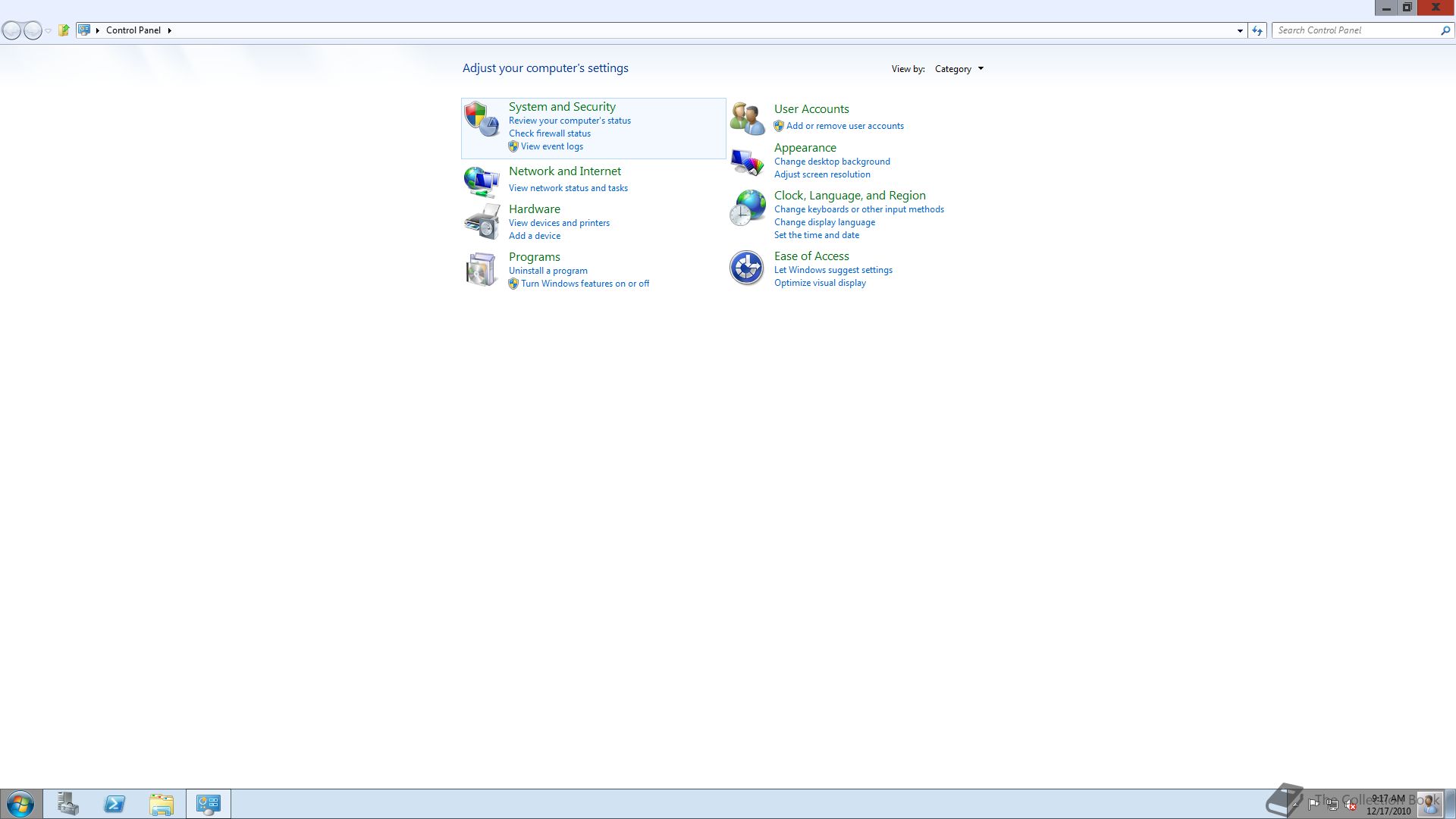Image resolution: width=1456 pixels, height=819 pixels.
Task: Open the recent pages dropdown arrow
Action: point(49,31)
